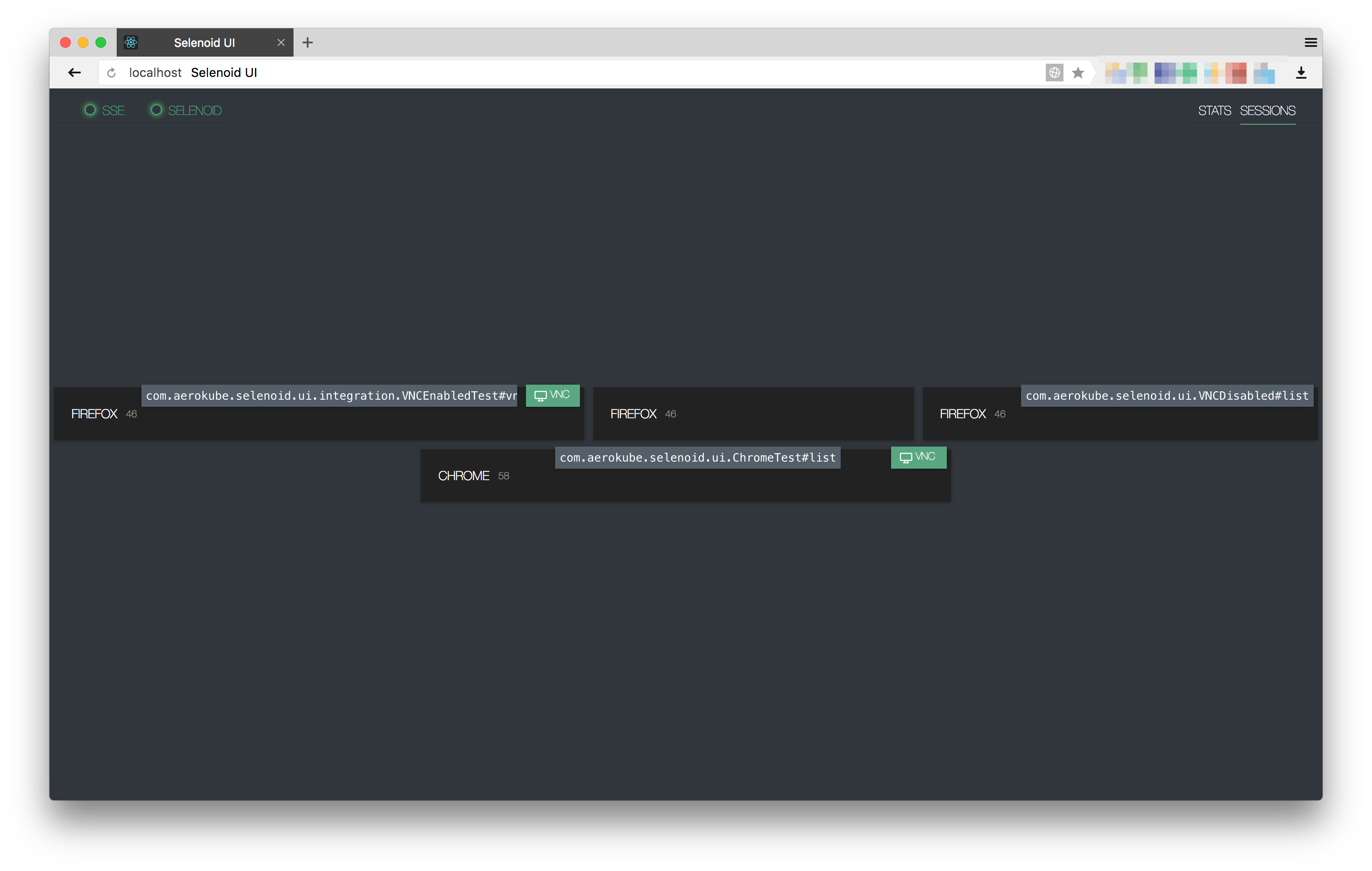Click the bookmark star icon
The image size is (1372, 871).
[1078, 73]
